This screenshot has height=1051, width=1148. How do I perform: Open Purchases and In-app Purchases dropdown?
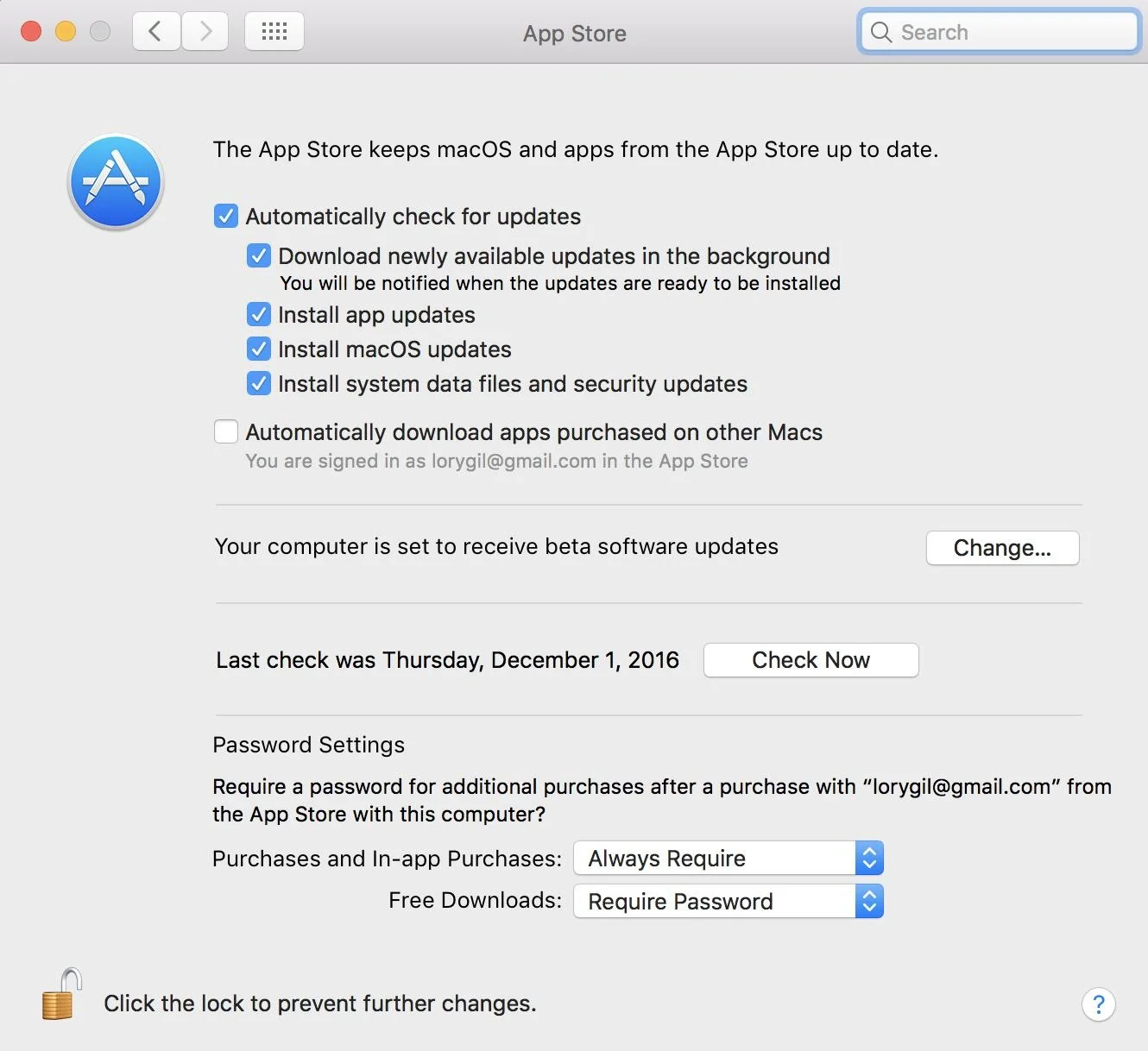point(728,859)
